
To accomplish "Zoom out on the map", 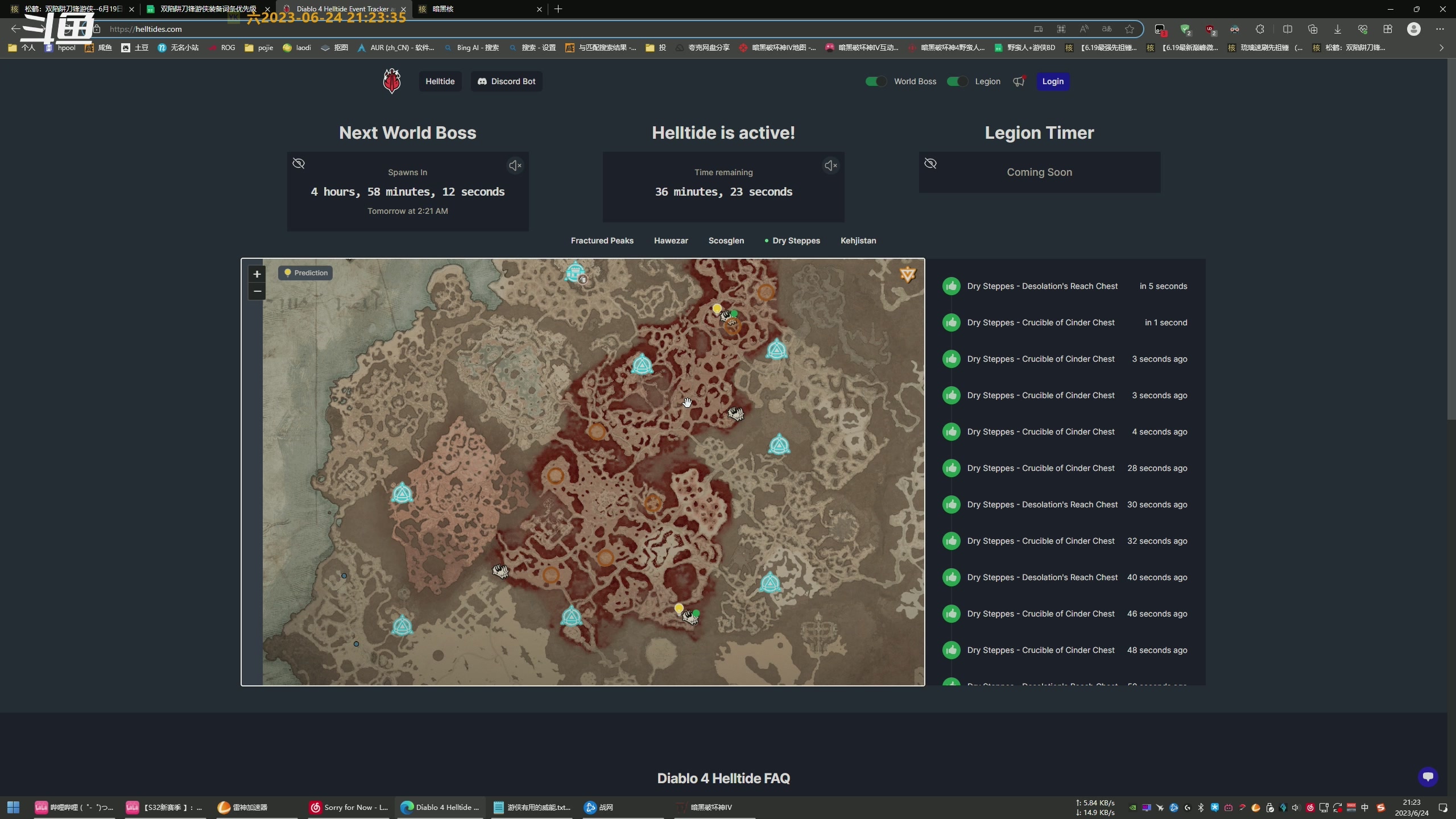I will [x=257, y=291].
